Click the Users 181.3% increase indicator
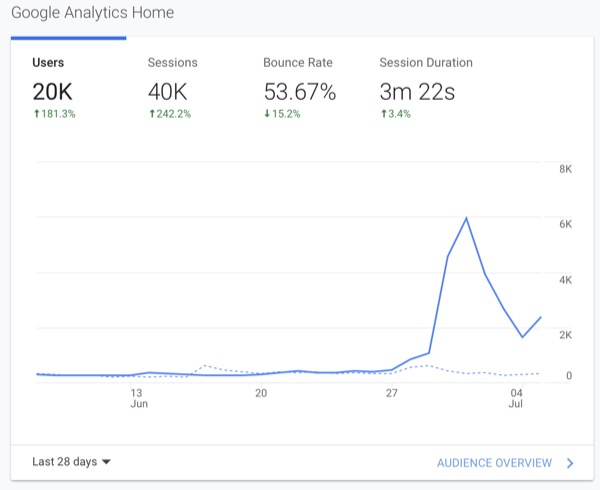The width and height of the screenshot is (600, 490). tap(54, 114)
